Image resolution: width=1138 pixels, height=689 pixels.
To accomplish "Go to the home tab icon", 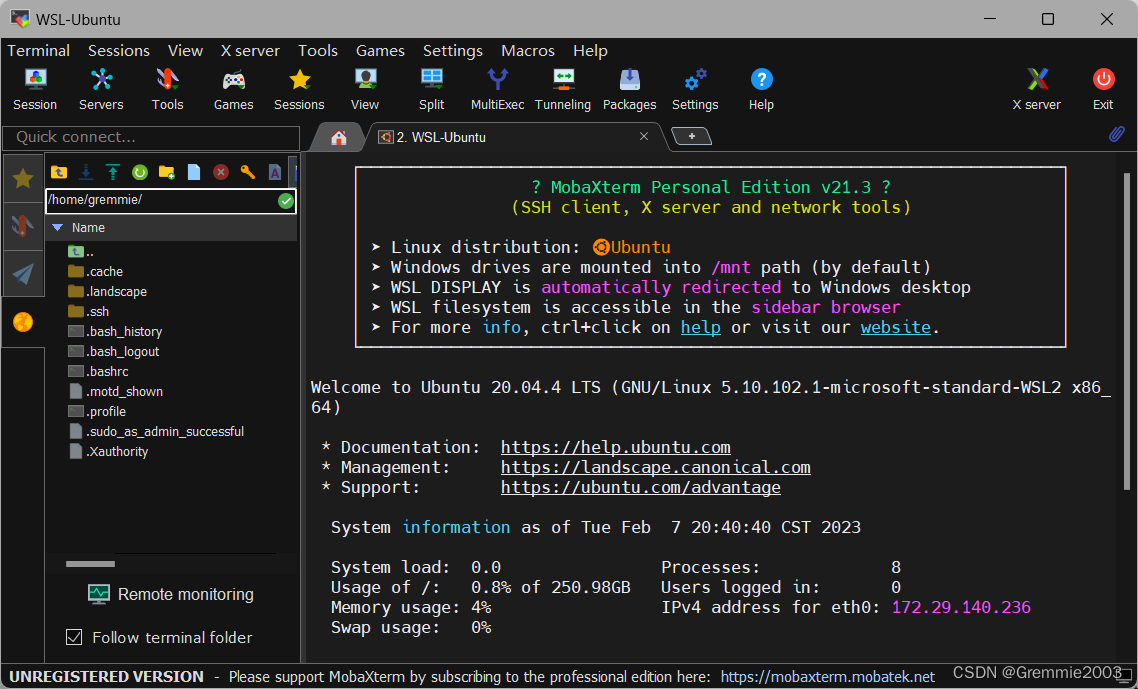I will pyautogui.click(x=338, y=137).
